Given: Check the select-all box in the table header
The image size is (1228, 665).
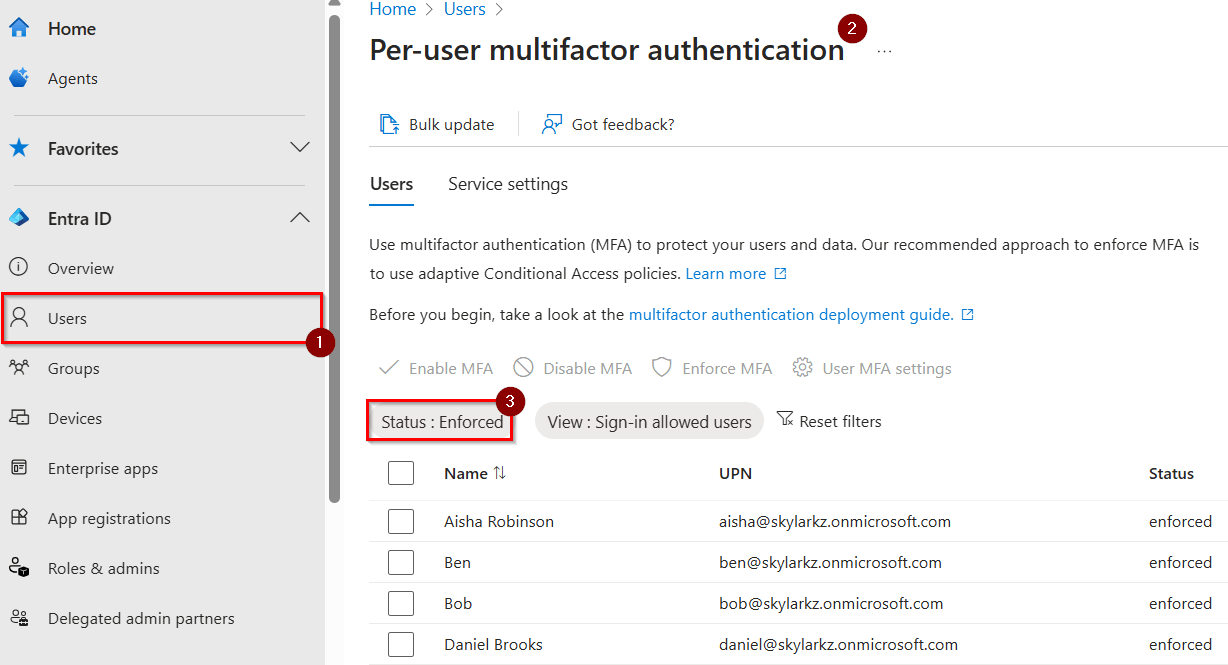Looking at the screenshot, I should point(400,472).
